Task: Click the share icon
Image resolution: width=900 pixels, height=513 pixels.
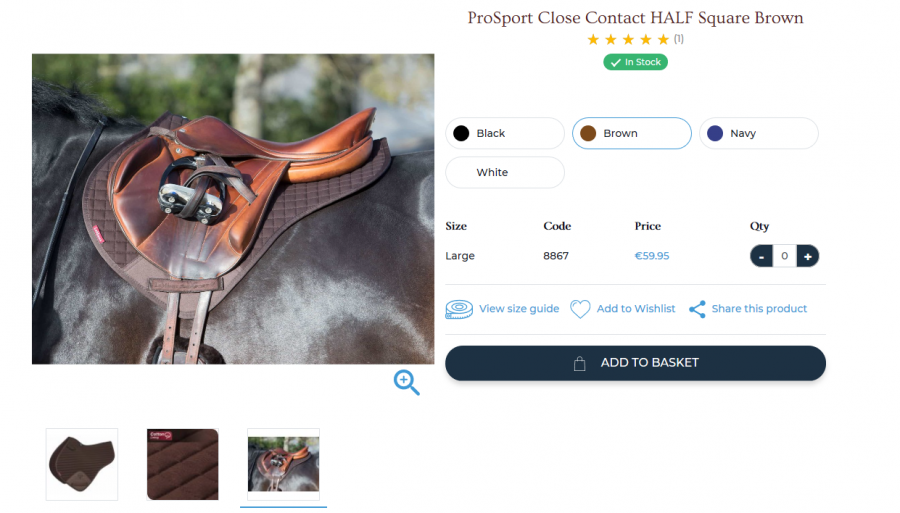Action: [697, 309]
